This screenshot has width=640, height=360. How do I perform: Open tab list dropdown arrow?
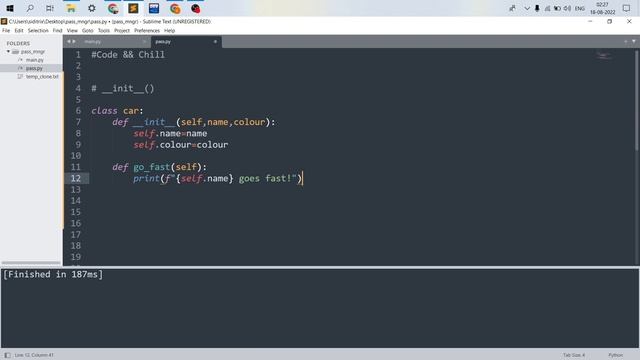pos(634,41)
